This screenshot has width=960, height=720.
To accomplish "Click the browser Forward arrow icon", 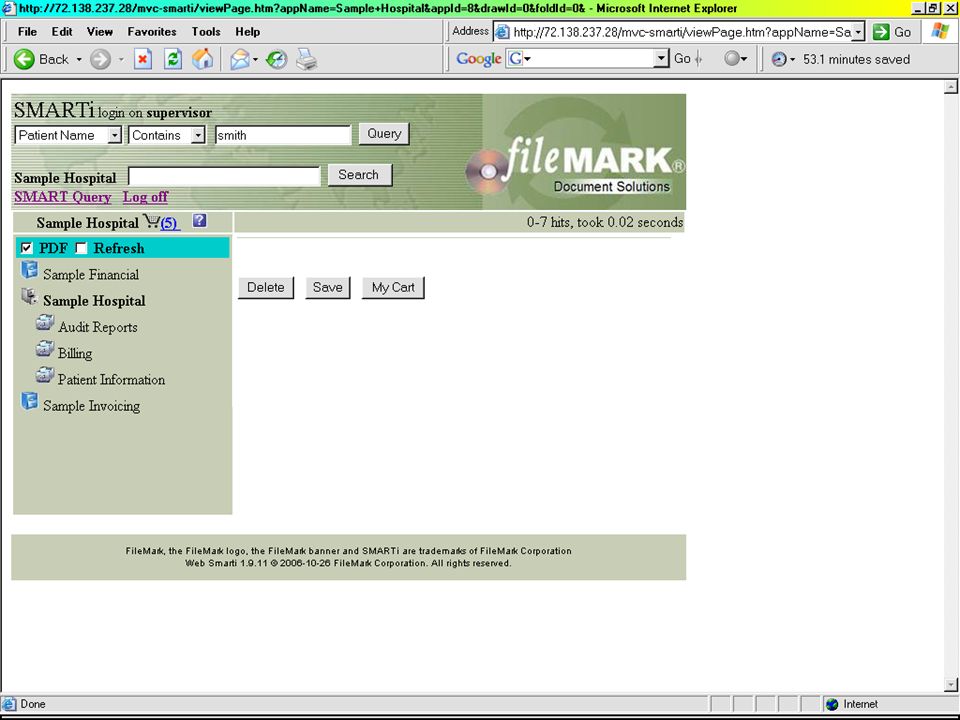I will (100, 59).
